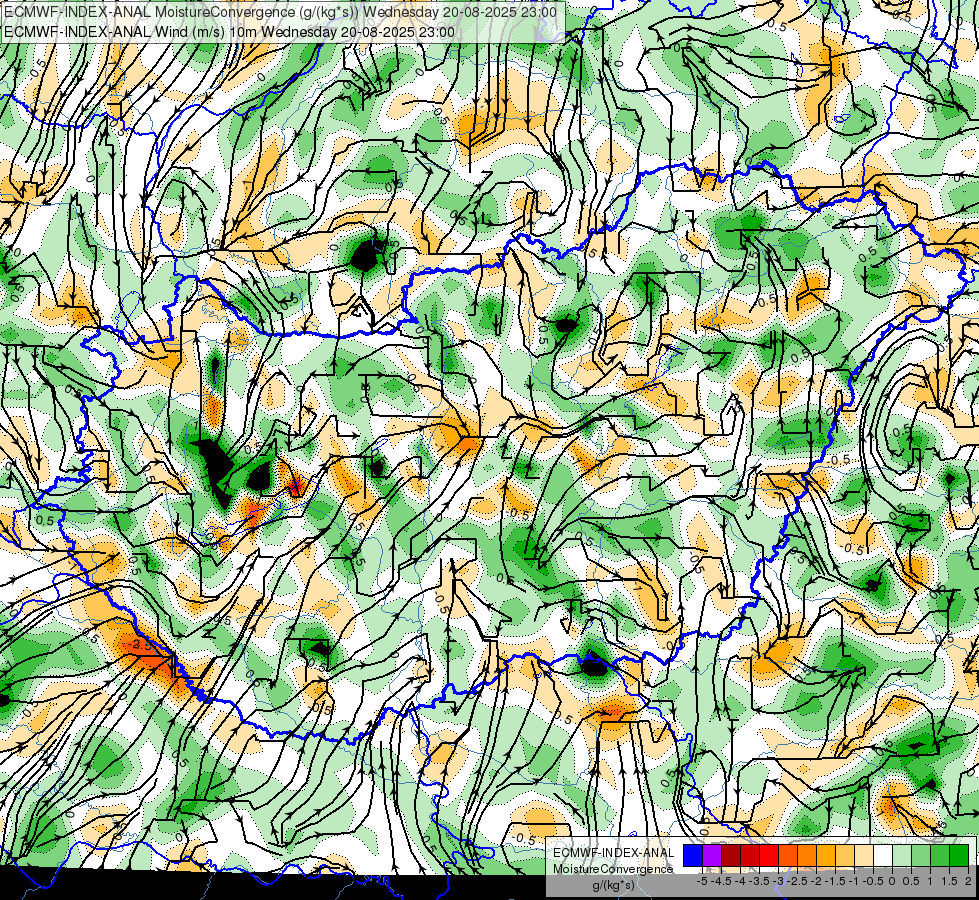Click MoistureConvergence label in the legend box
The image size is (979, 900).
[613, 869]
